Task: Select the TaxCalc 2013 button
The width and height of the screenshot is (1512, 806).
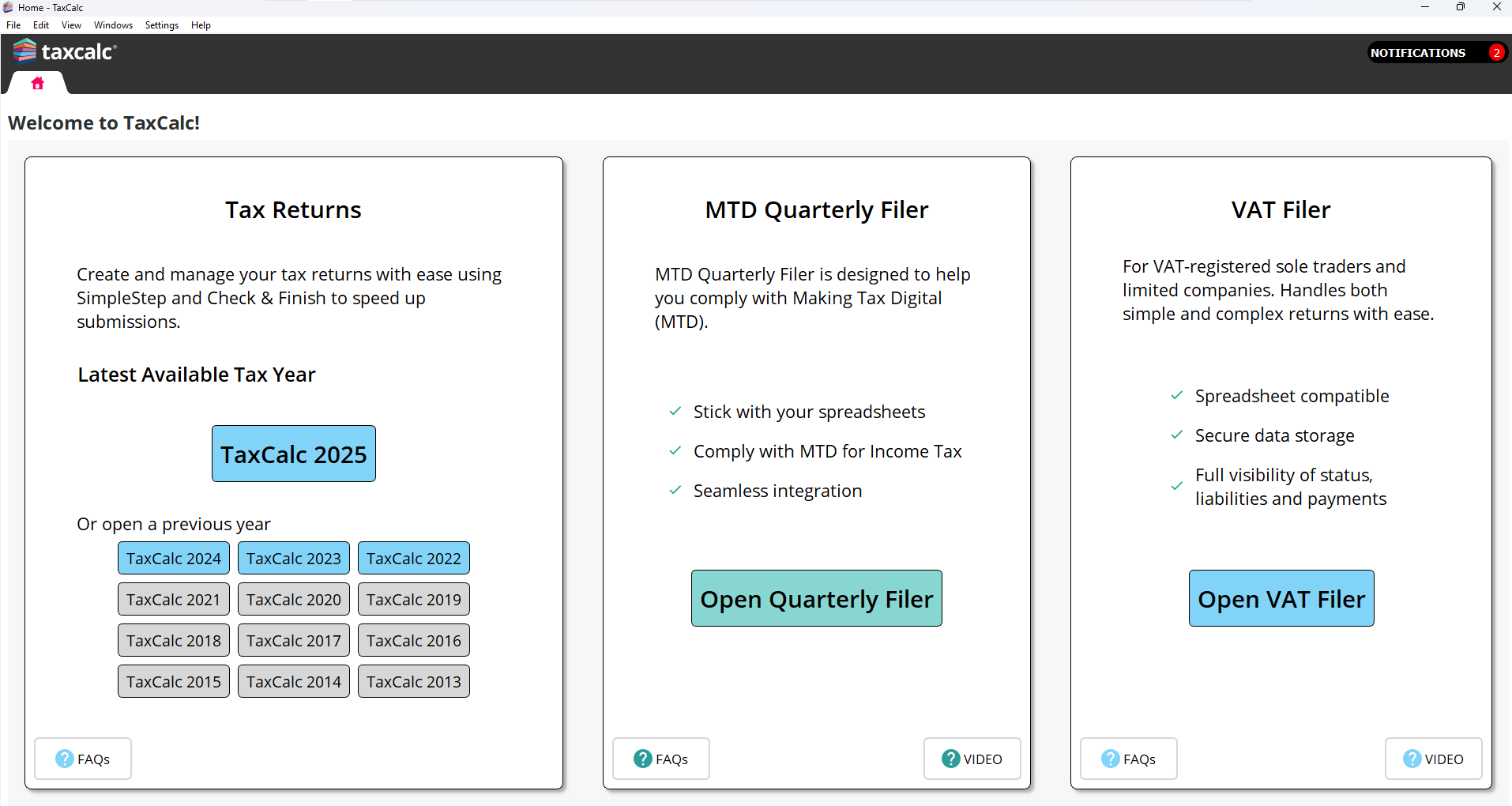Action: [x=413, y=681]
